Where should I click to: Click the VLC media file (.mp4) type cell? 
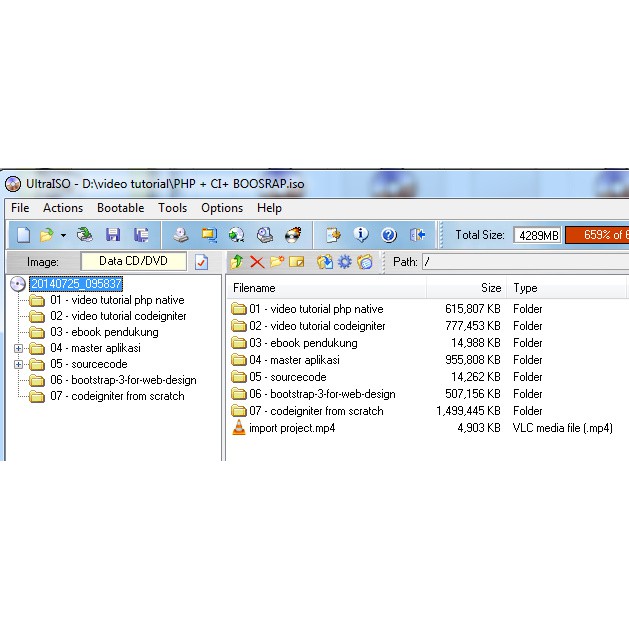[x=562, y=428]
